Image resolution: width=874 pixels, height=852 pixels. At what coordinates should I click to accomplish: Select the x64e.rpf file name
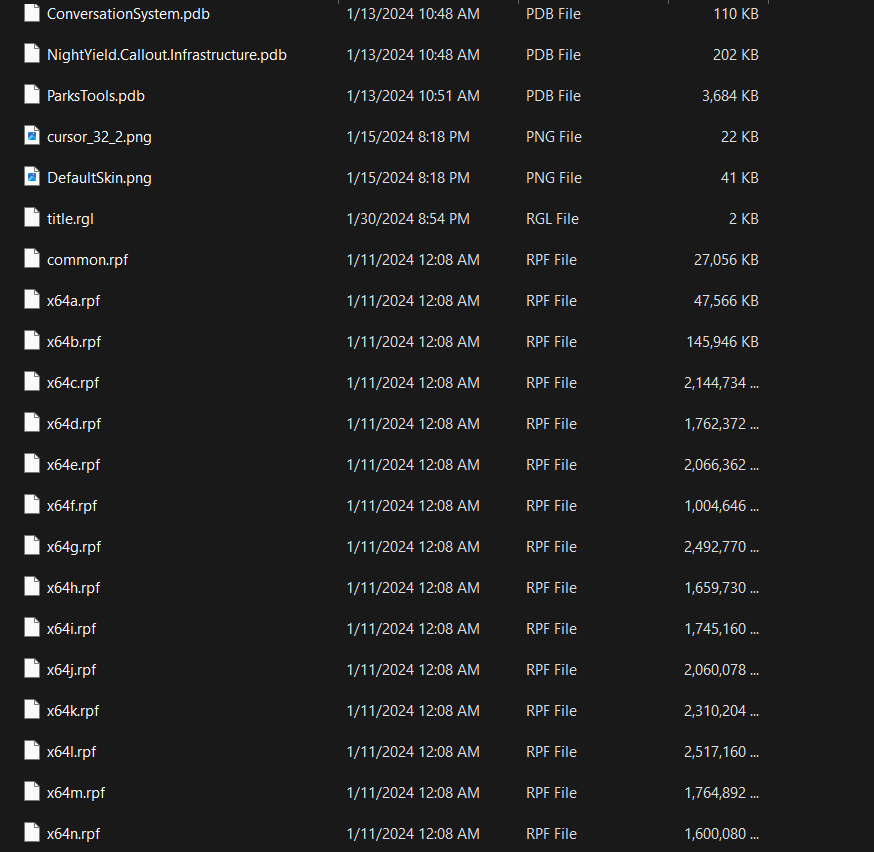(74, 465)
